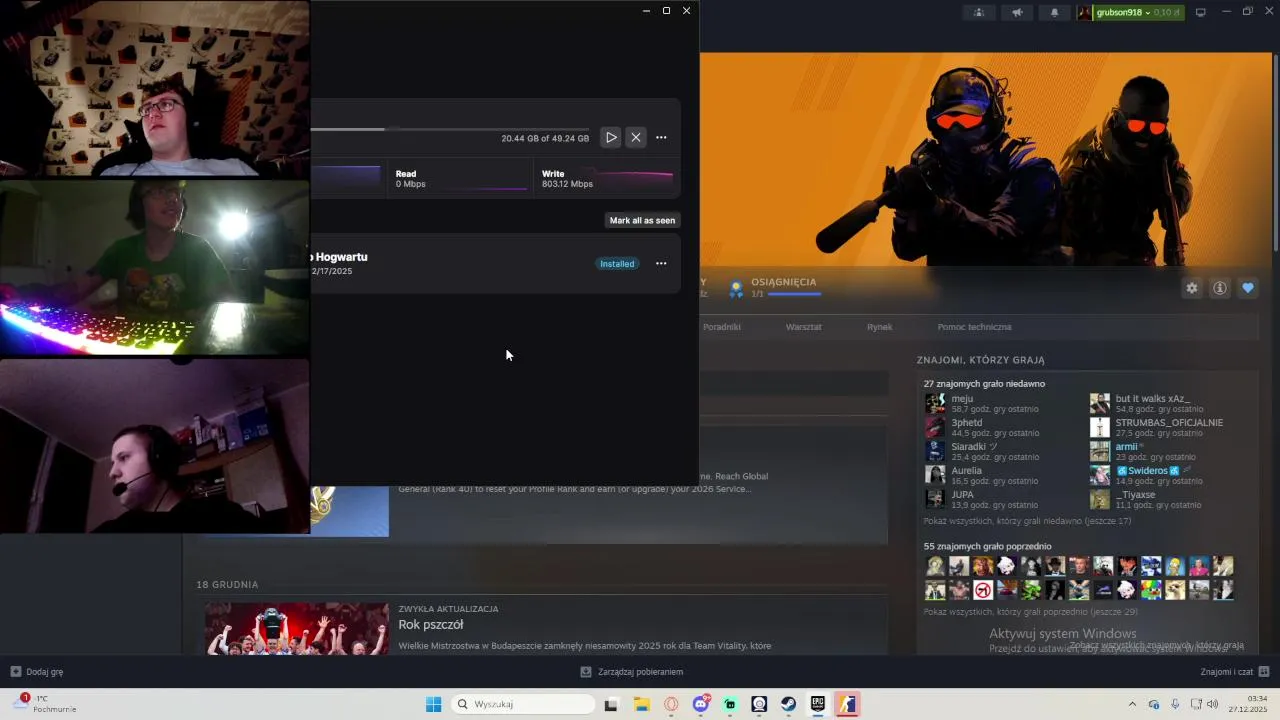Open Zarządzaj pobieraniem downloads manager
The image size is (1280, 720).
632,672
